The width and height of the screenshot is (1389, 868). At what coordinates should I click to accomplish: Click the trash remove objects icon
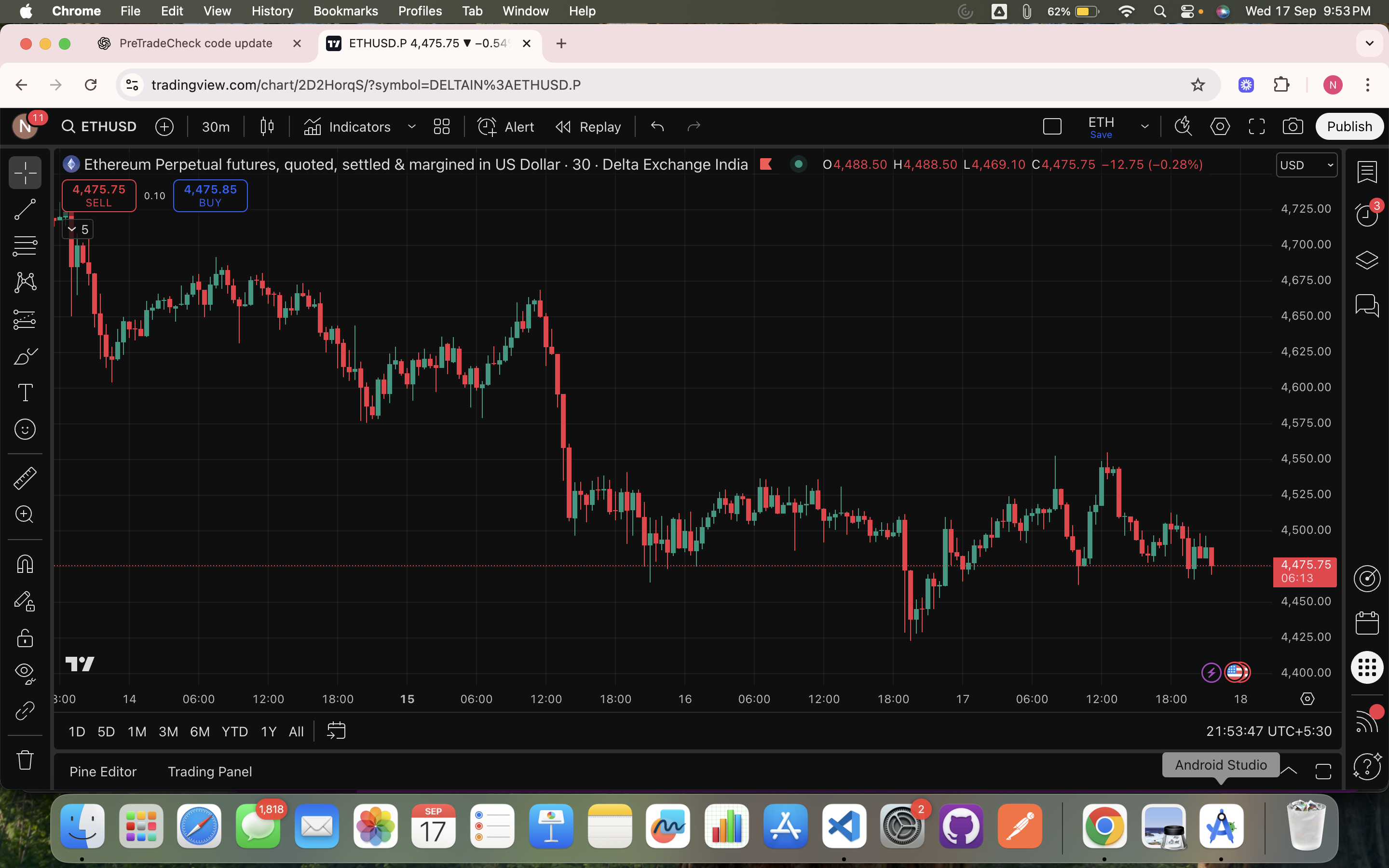click(25, 760)
